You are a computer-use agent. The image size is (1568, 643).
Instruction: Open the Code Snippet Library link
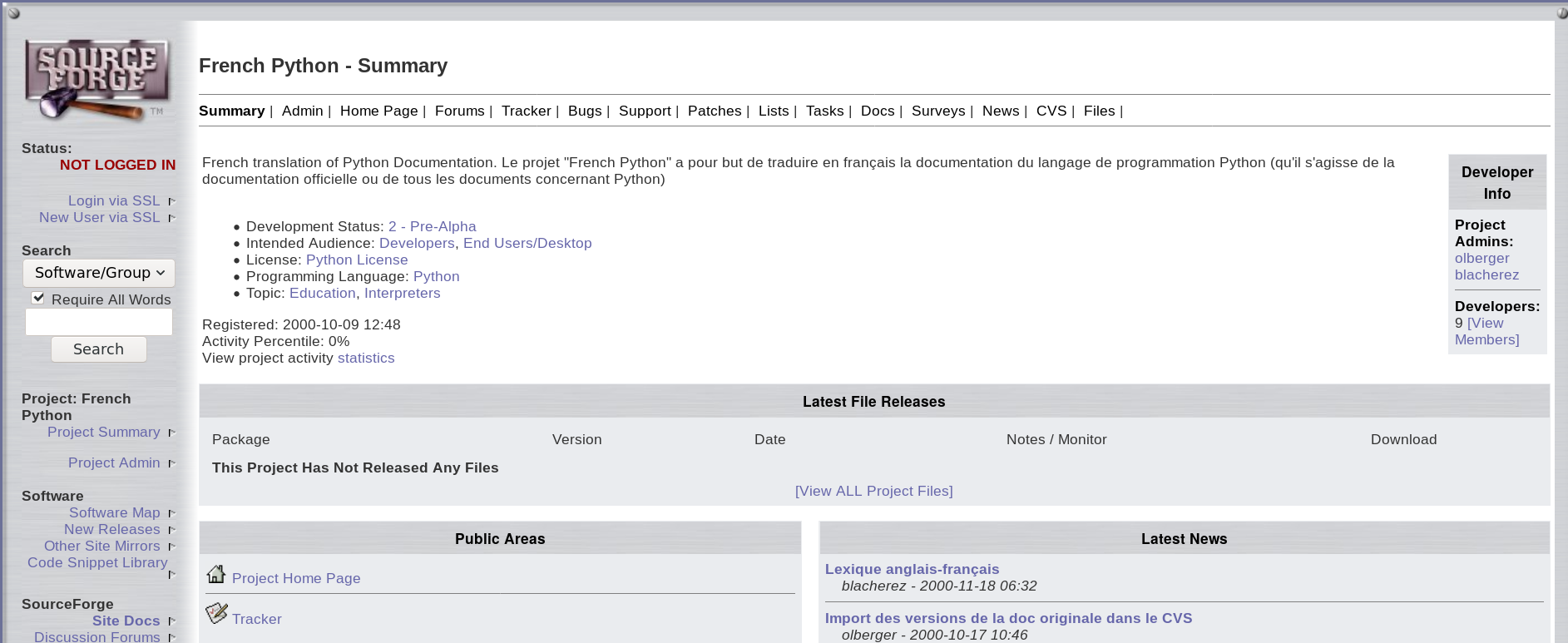pyautogui.click(x=97, y=562)
